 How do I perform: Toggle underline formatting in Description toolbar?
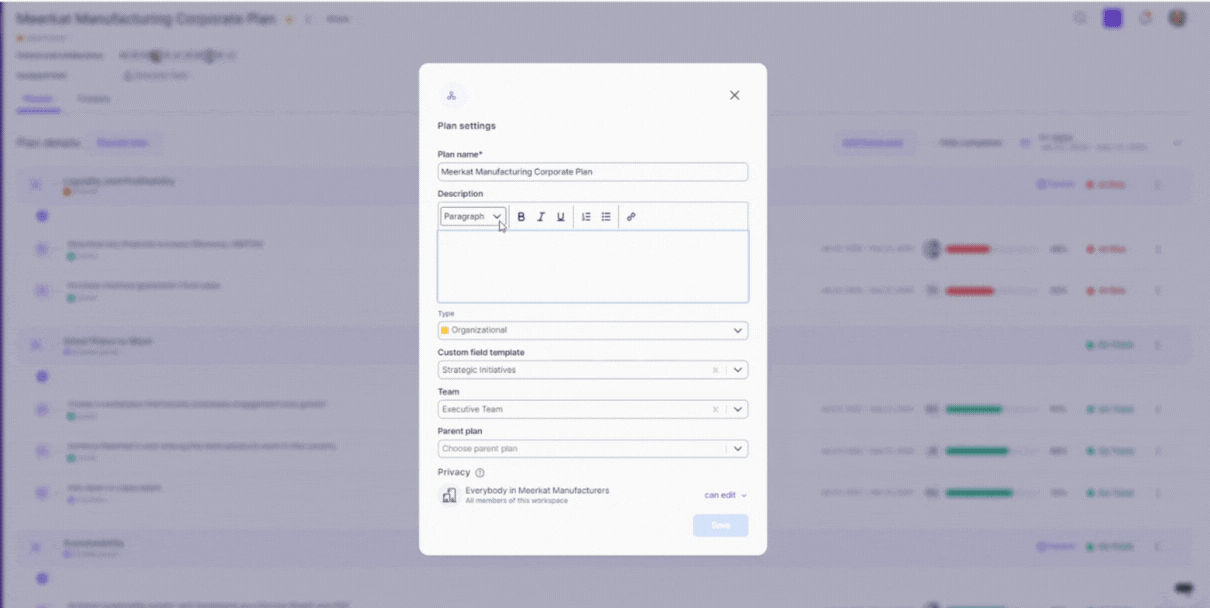pyautogui.click(x=561, y=217)
